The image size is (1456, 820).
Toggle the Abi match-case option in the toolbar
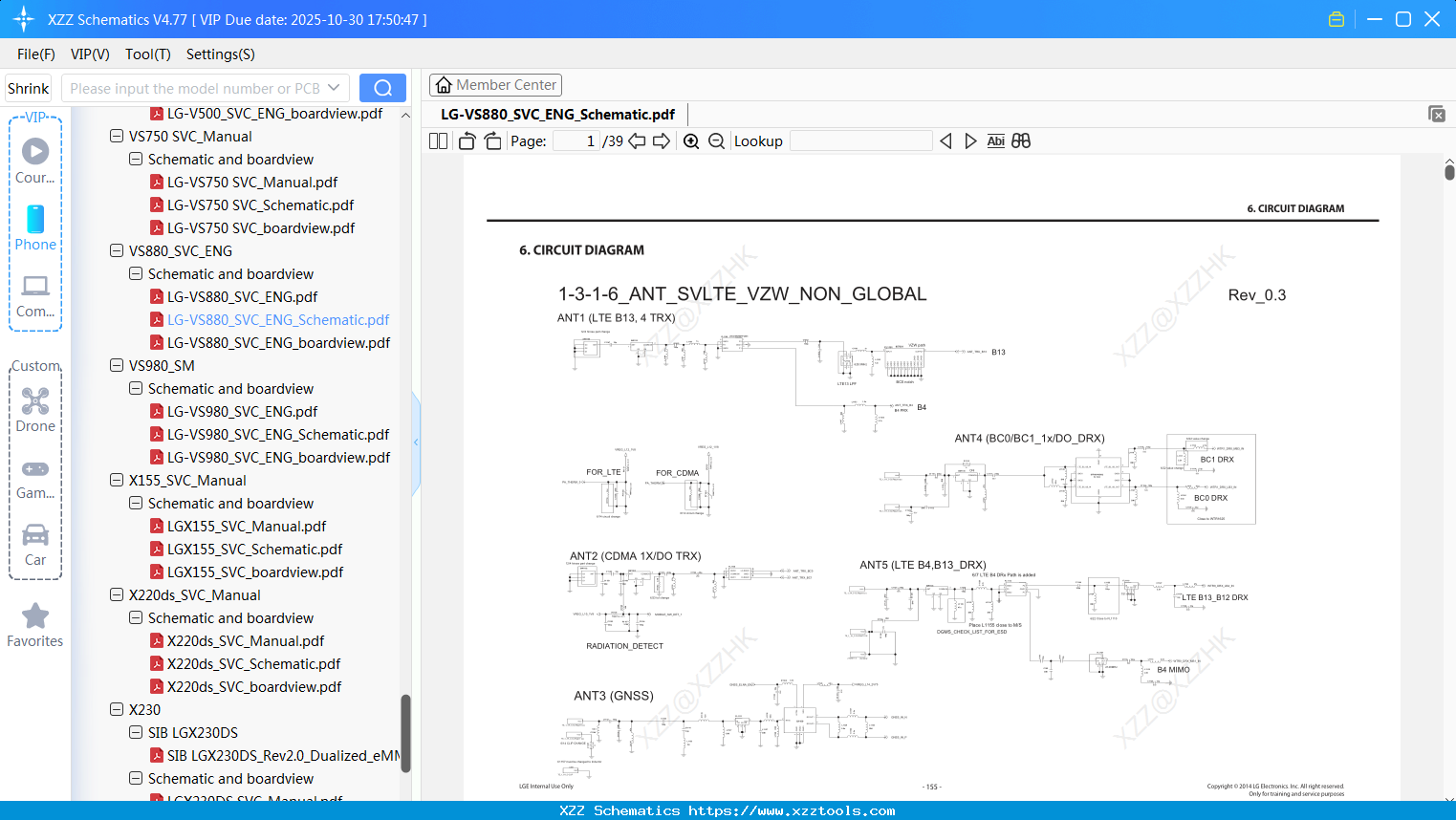[x=996, y=140]
